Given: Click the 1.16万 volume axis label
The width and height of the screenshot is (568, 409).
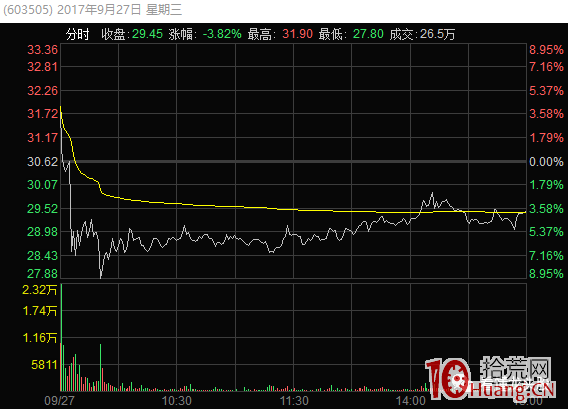Looking at the screenshot, I should pos(39,338).
